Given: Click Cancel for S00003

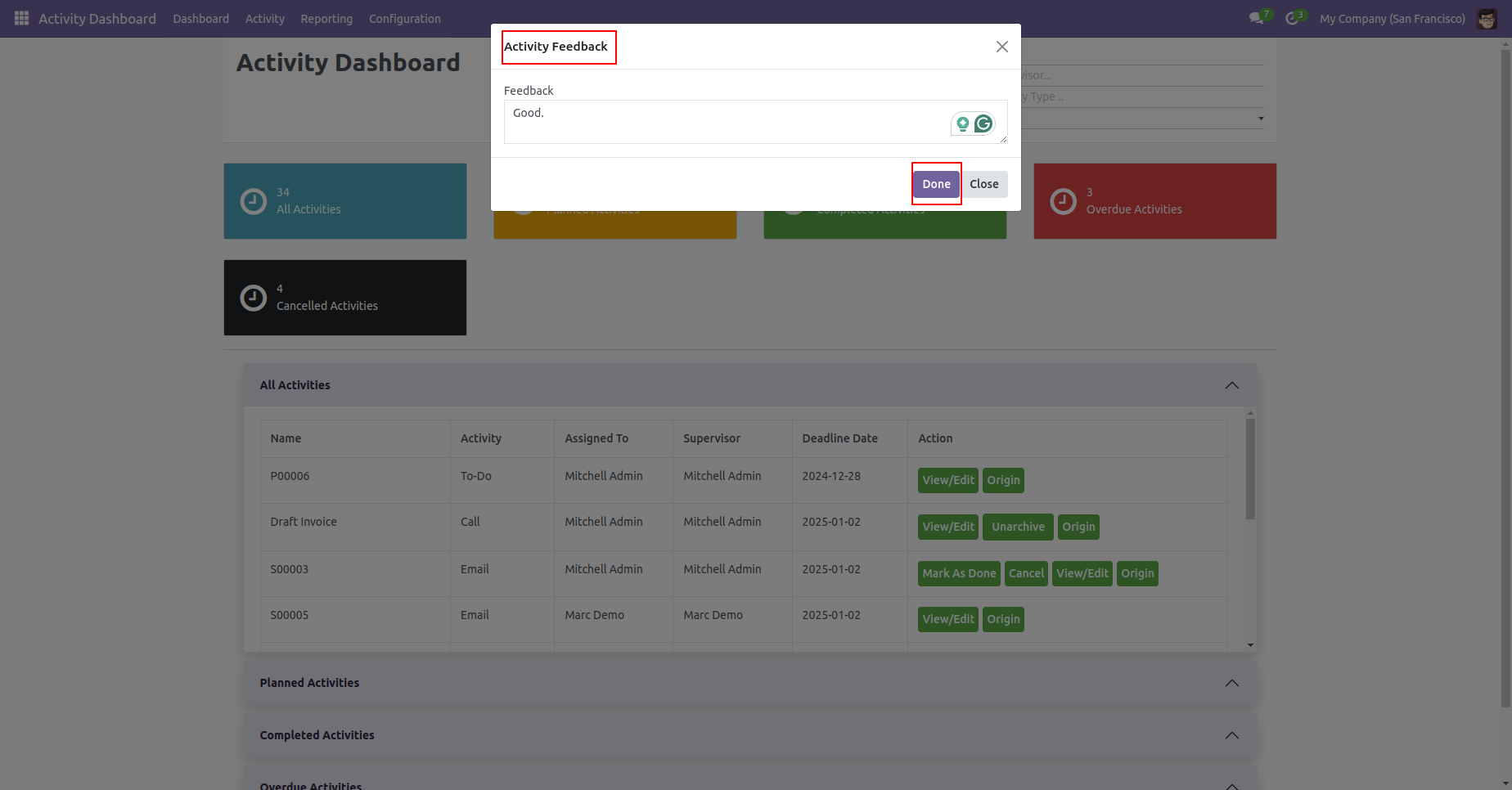Looking at the screenshot, I should coord(1026,573).
